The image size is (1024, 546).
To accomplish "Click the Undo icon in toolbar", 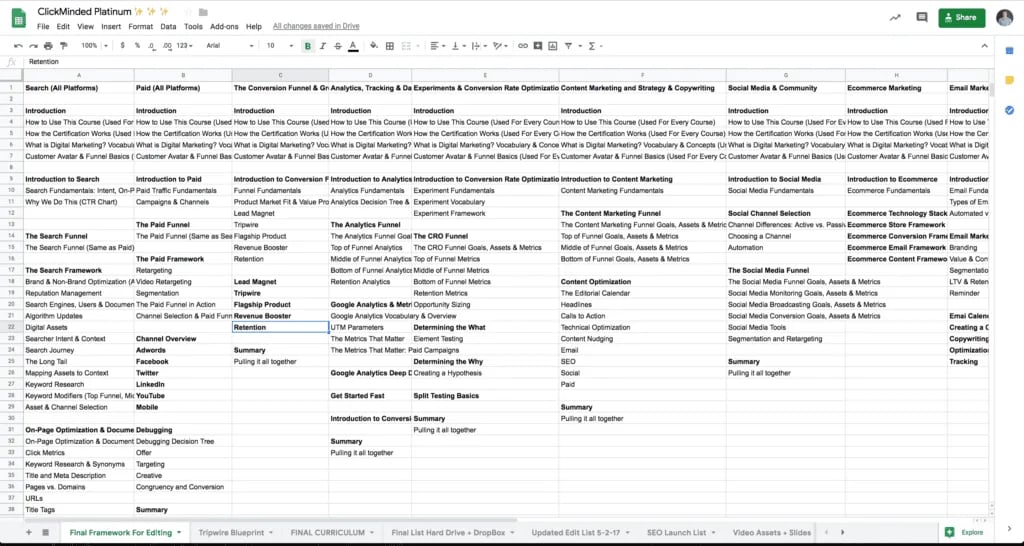I will point(18,46).
